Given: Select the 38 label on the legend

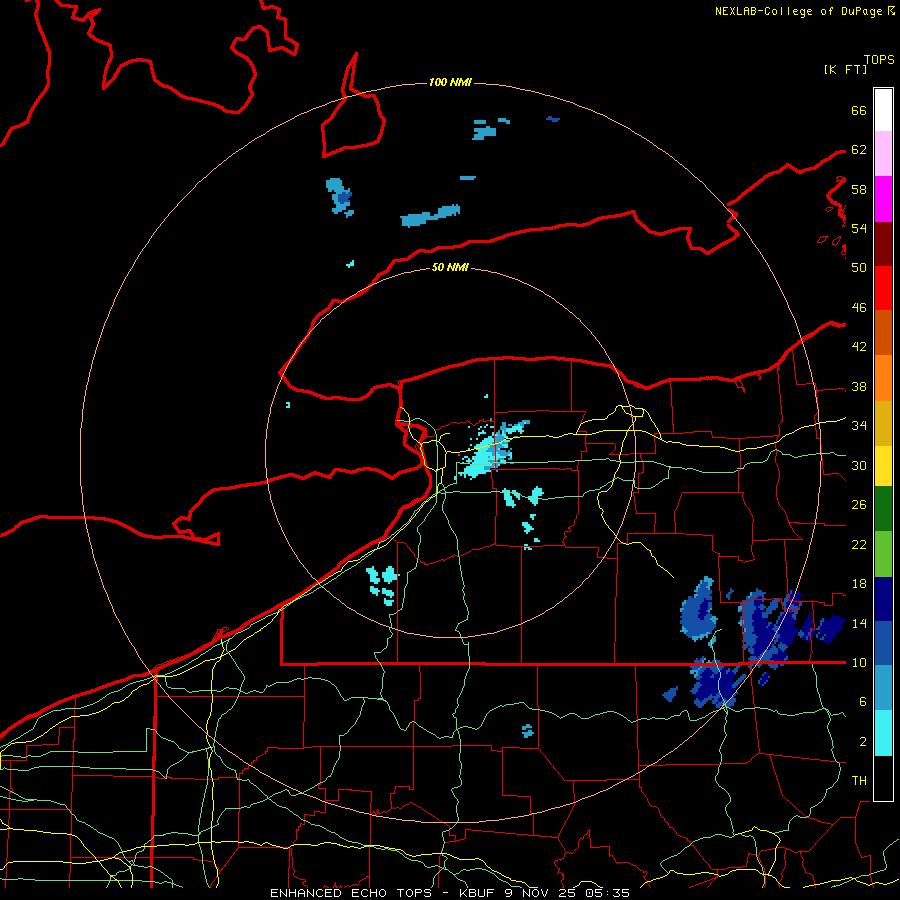Looking at the screenshot, I should click(859, 387).
